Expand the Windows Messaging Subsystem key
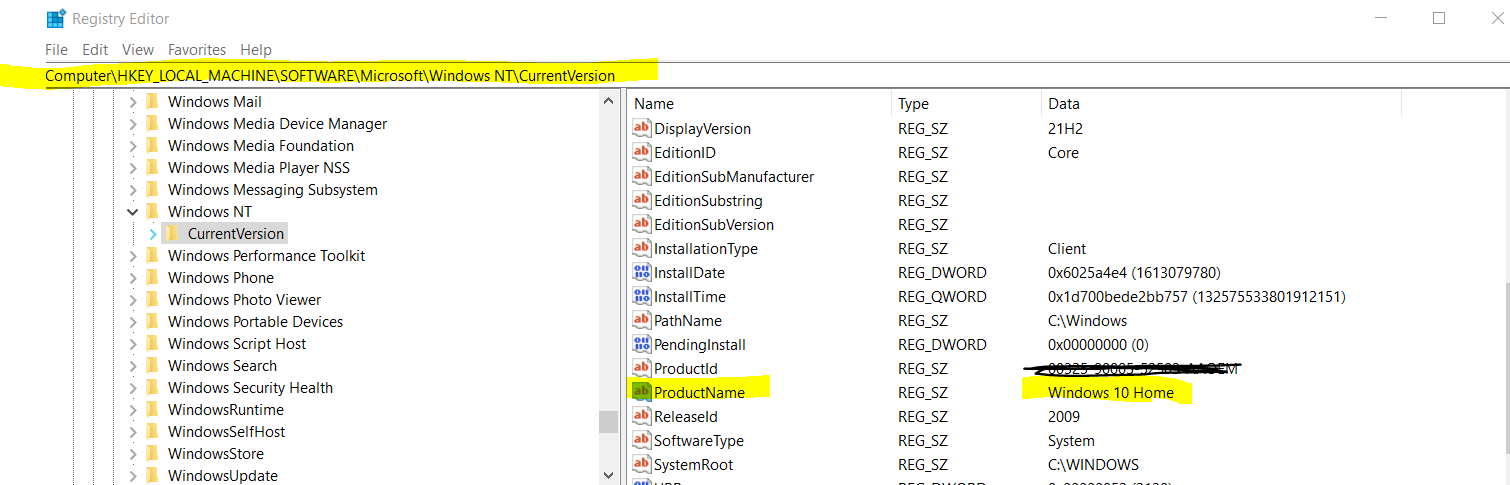This screenshot has width=1510, height=485. [133, 189]
